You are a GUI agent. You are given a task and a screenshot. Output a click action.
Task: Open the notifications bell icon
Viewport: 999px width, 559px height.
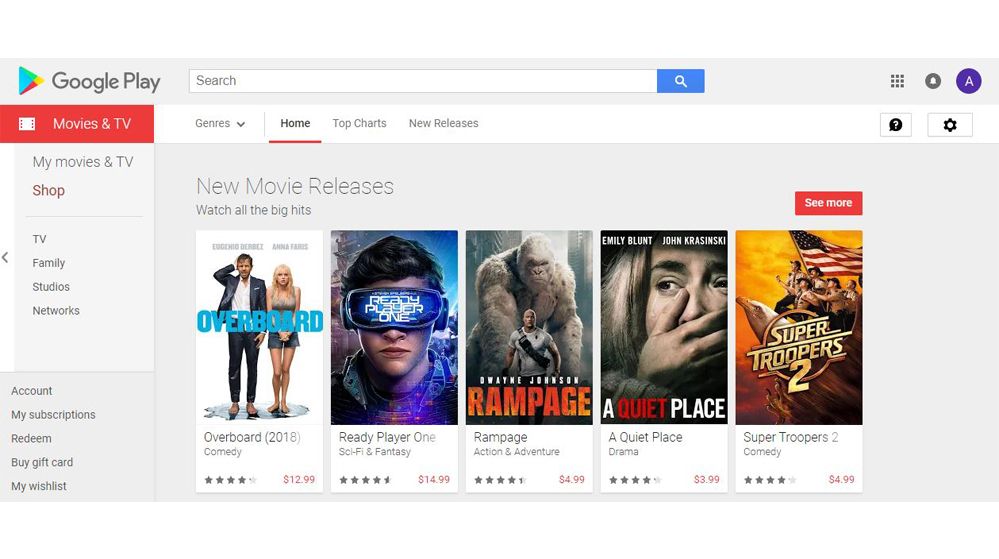[933, 81]
